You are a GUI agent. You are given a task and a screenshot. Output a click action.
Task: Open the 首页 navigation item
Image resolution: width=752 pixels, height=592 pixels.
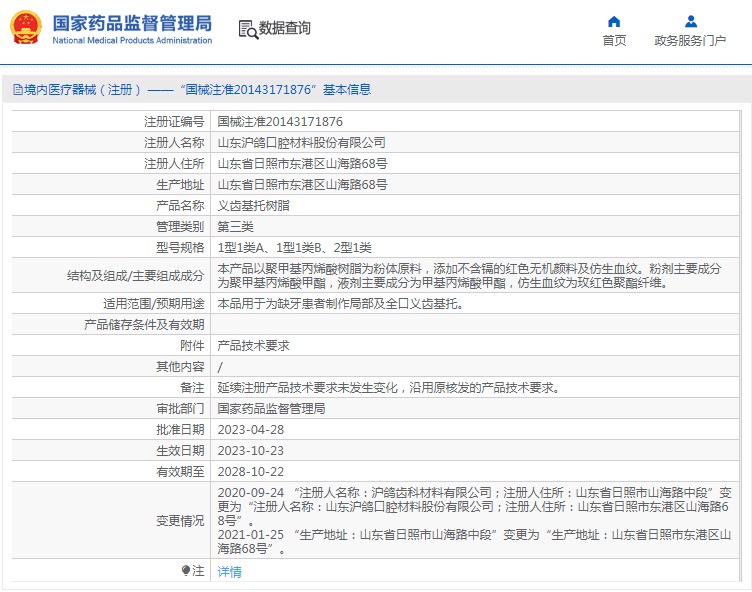pos(614,41)
